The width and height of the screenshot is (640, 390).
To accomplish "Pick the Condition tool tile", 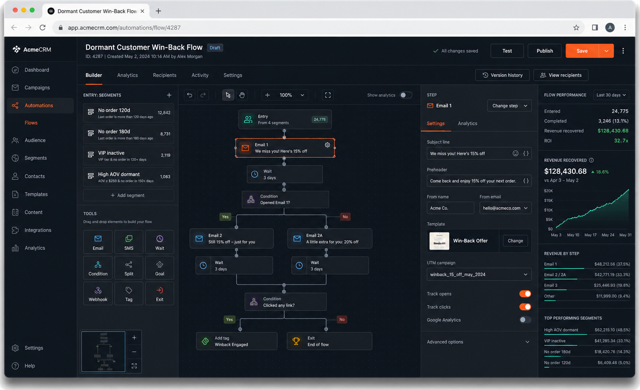I will pos(98,268).
